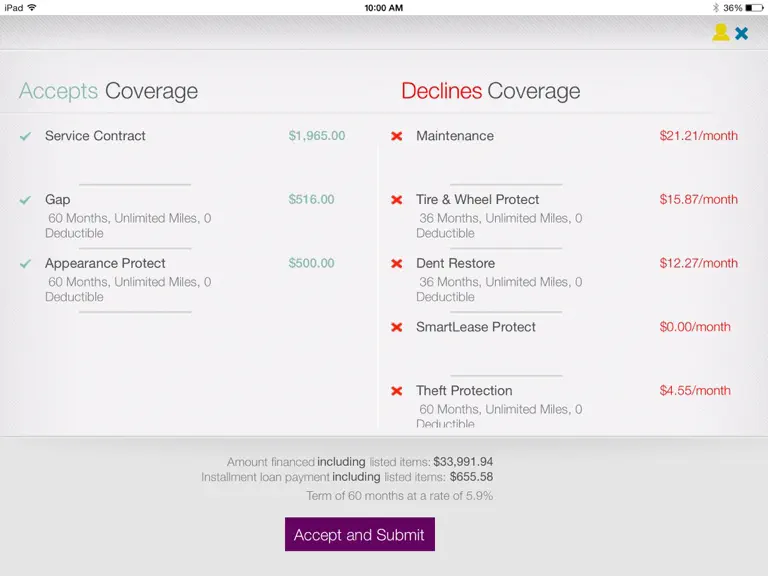
Task: Tap the battery indicator icon
Action: 754,8
